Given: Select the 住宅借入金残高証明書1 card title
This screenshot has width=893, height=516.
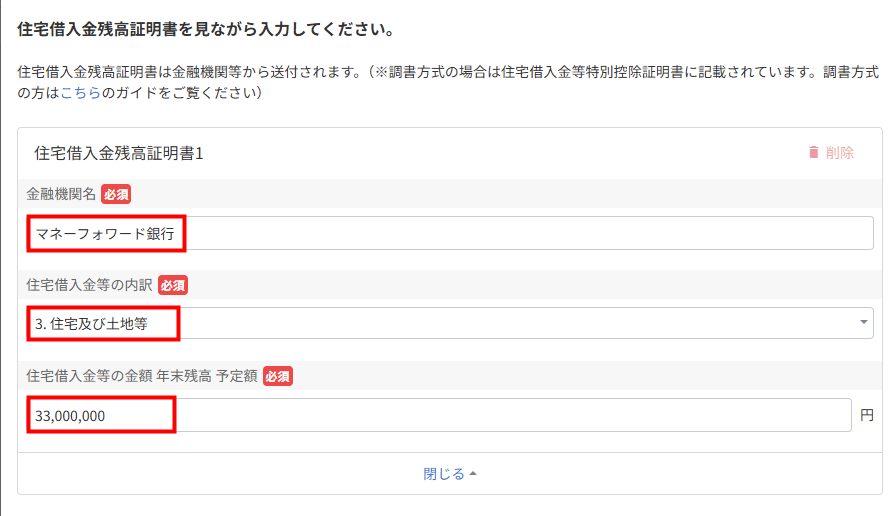Looking at the screenshot, I should (118, 153).
